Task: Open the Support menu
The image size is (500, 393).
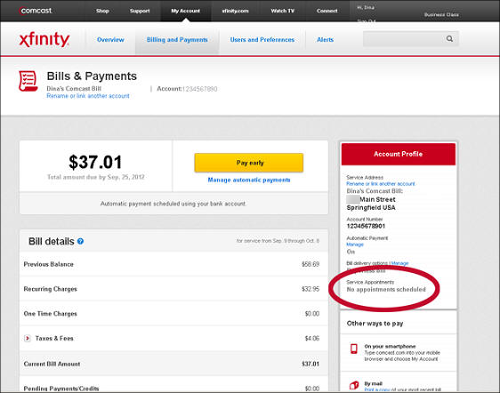Action: 140,11
